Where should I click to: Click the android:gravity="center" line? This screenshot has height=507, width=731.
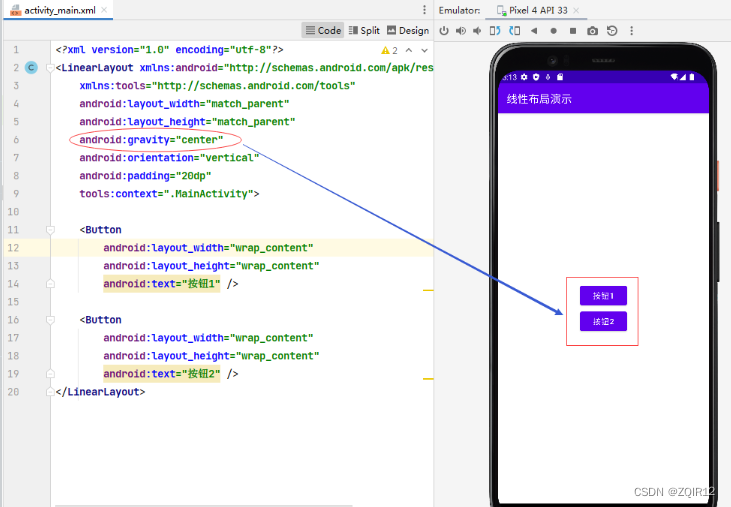pyautogui.click(x=151, y=140)
